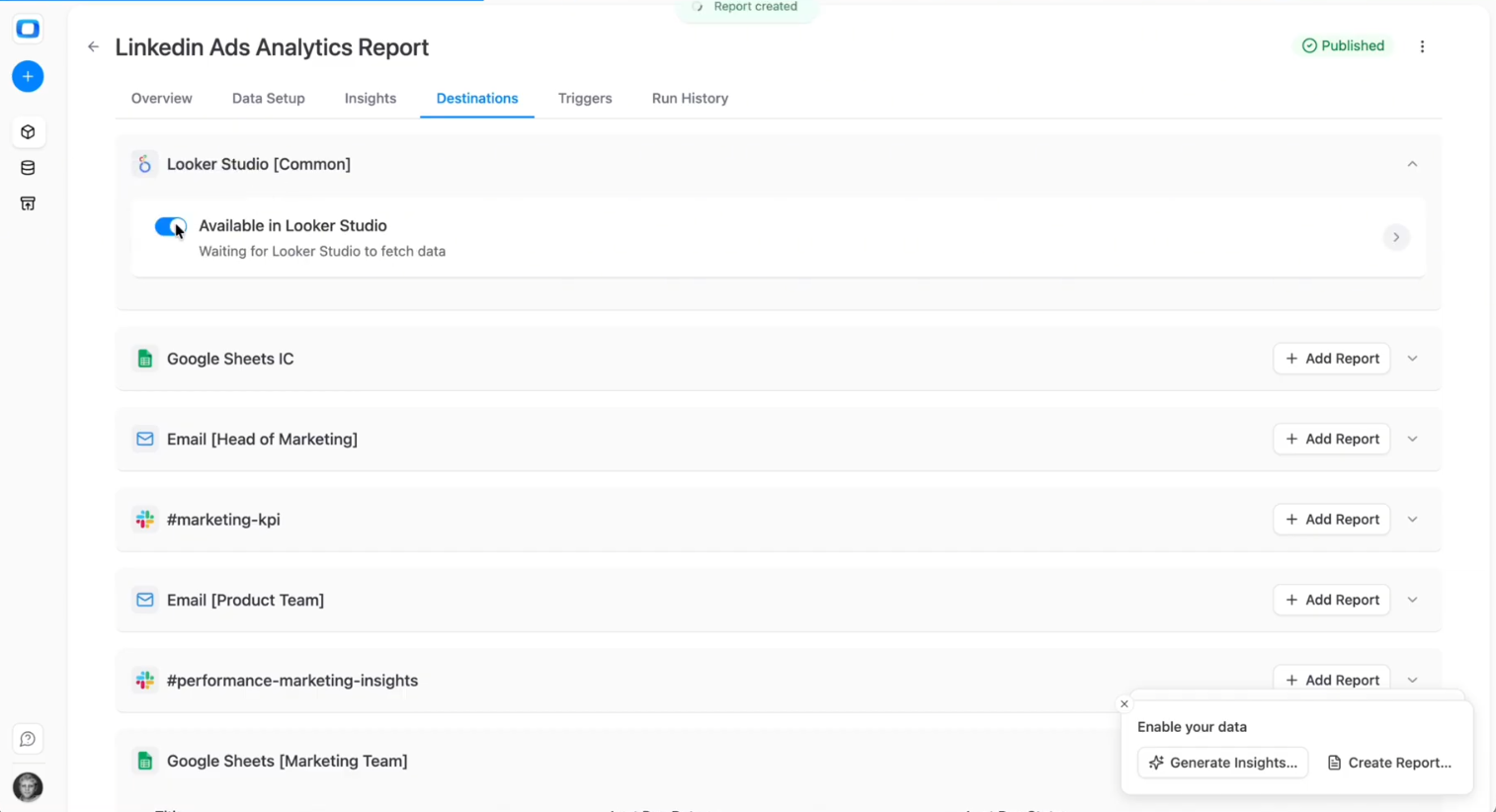Open the Looker Studio destination icon
The width and height of the screenshot is (1496, 812).
(144, 164)
